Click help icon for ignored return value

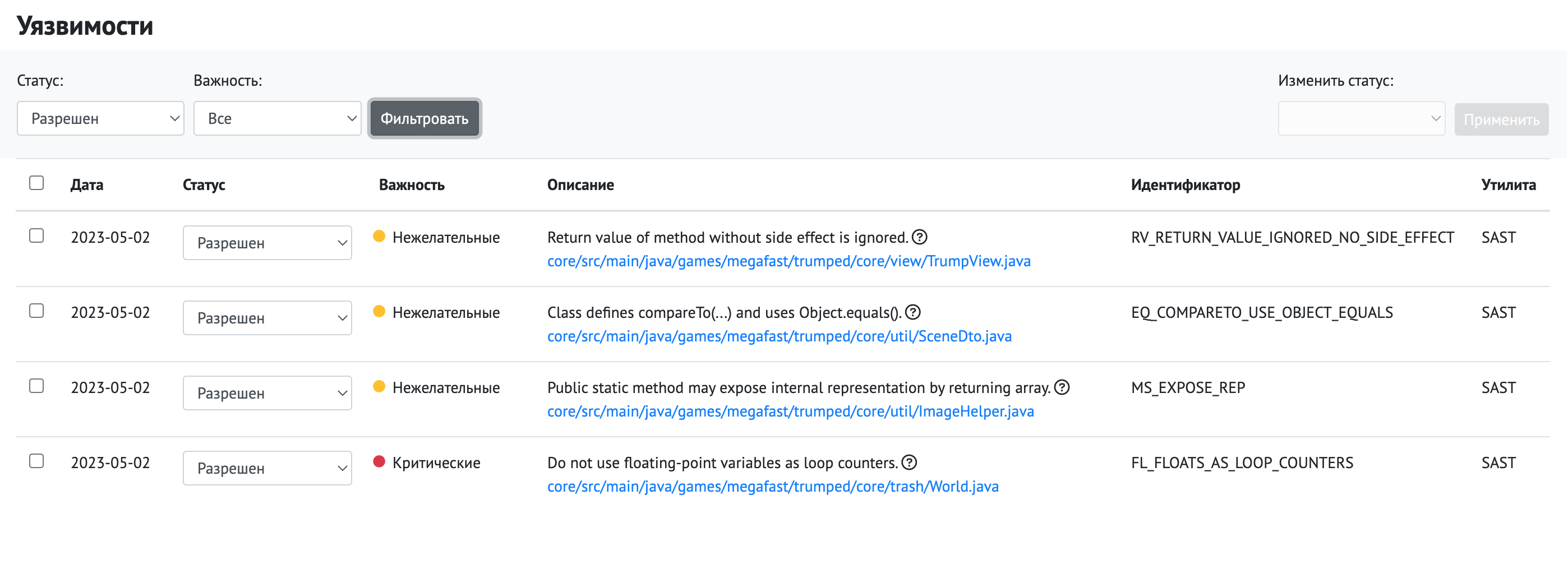tap(919, 237)
